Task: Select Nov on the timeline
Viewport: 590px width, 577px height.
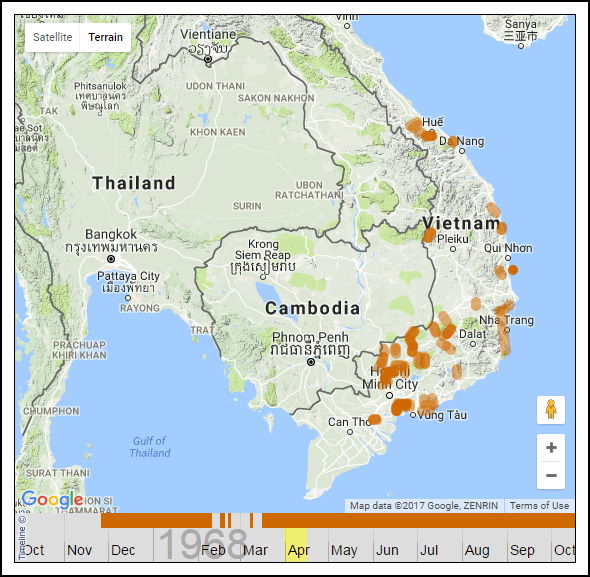Action: (79, 550)
